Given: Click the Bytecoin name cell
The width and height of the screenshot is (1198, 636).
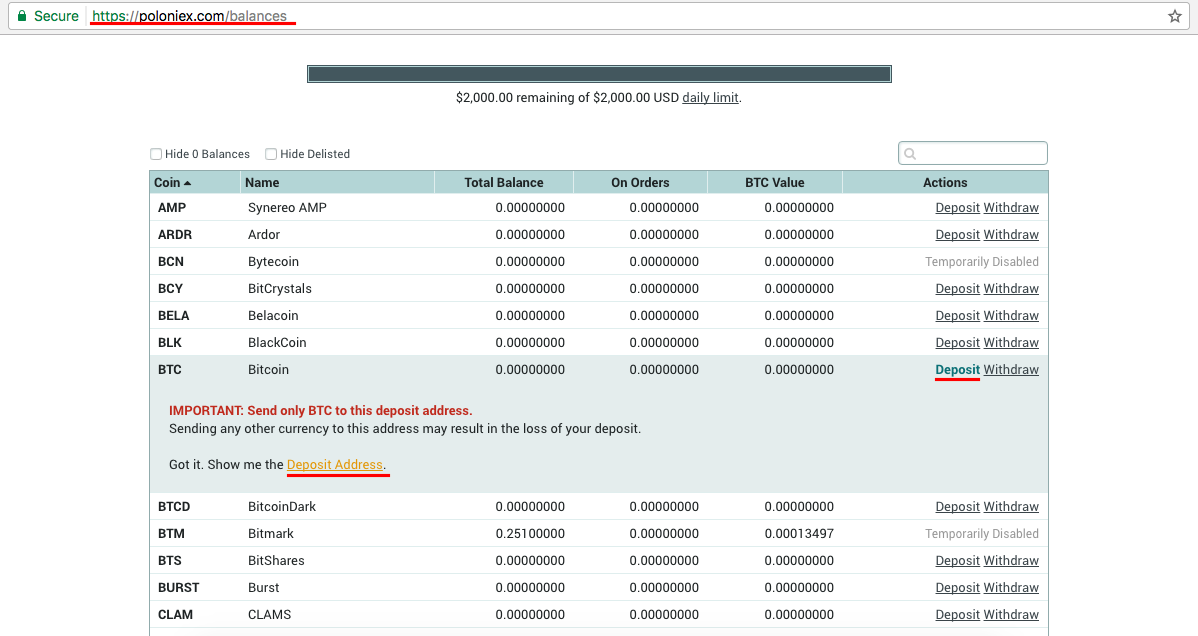Looking at the screenshot, I should coord(274,261).
